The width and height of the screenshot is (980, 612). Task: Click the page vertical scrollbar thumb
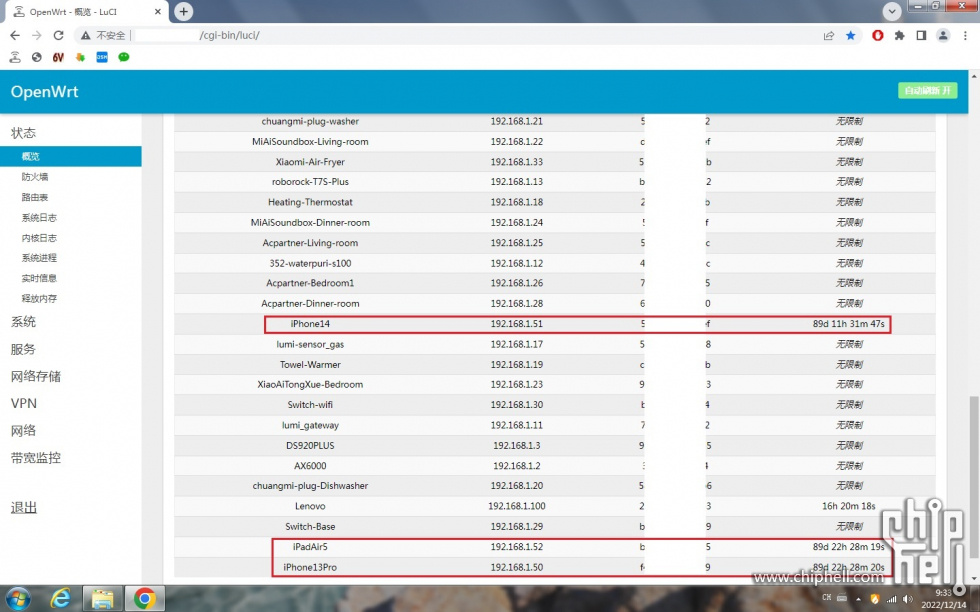[974, 475]
